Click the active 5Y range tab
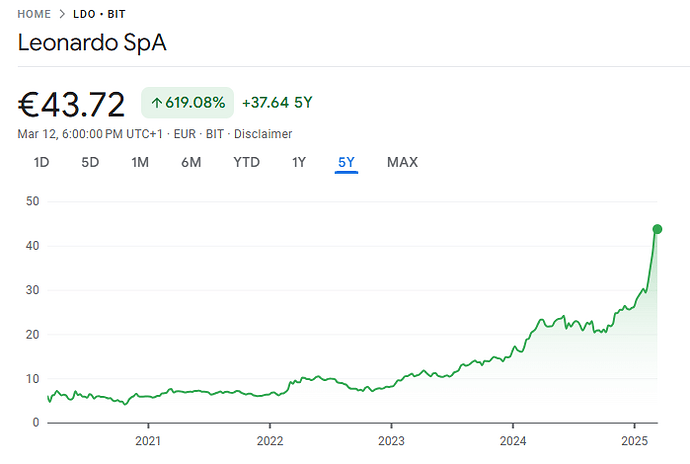 coord(346,162)
